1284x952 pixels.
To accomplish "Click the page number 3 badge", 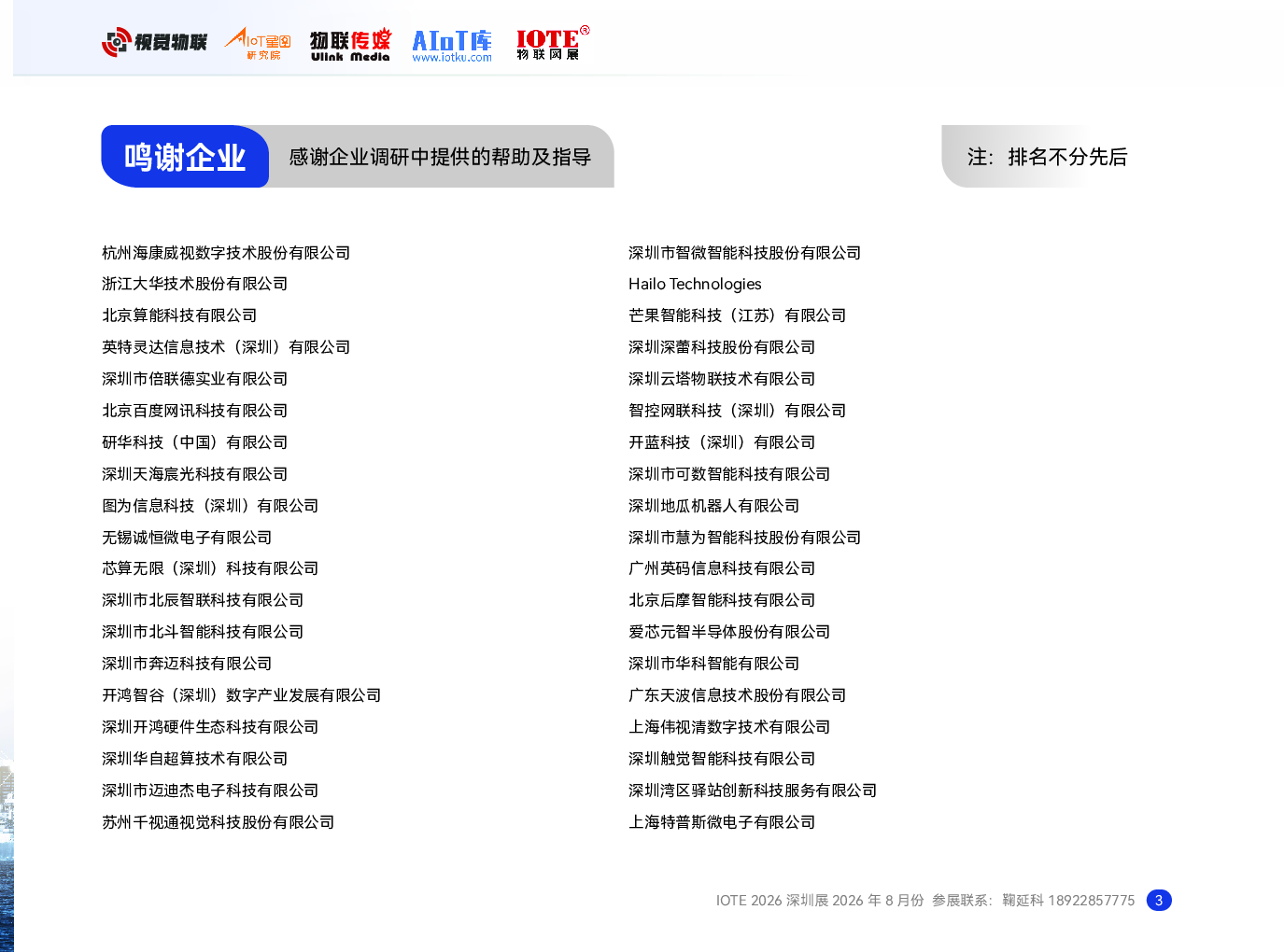I will (x=1159, y=901).
